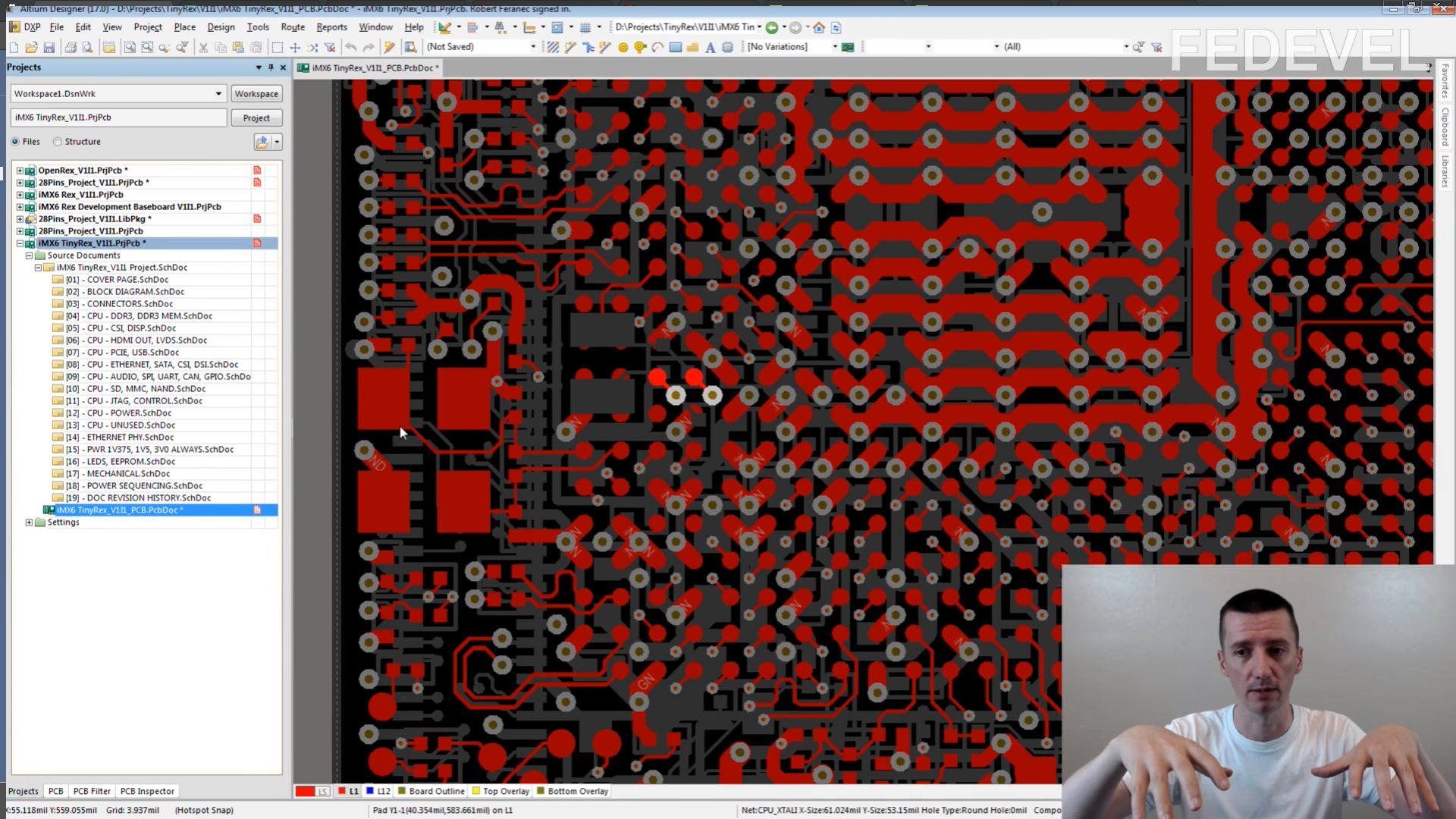Open the No Variations dropdown
Viewport: 1456px width, 819px height.
[835, 47]
